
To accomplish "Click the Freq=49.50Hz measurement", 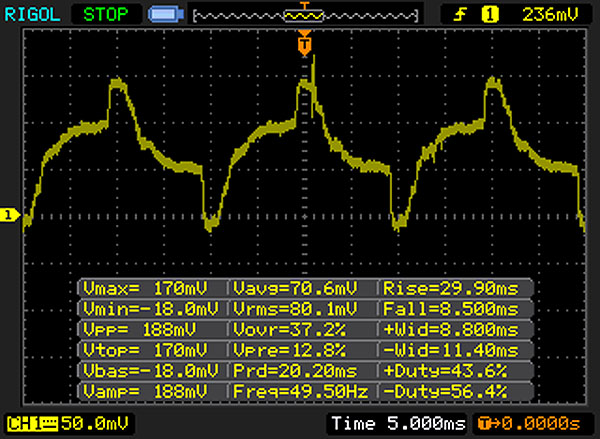I will [303, 392].
